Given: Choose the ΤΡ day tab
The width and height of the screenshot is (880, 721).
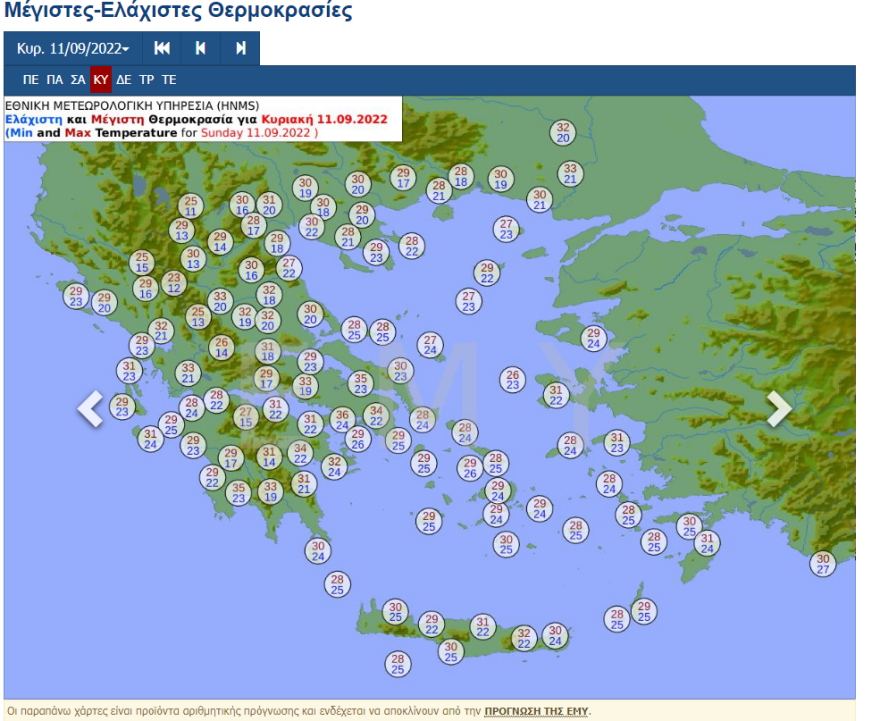Looking at the screenshot, I should [146, 80].
